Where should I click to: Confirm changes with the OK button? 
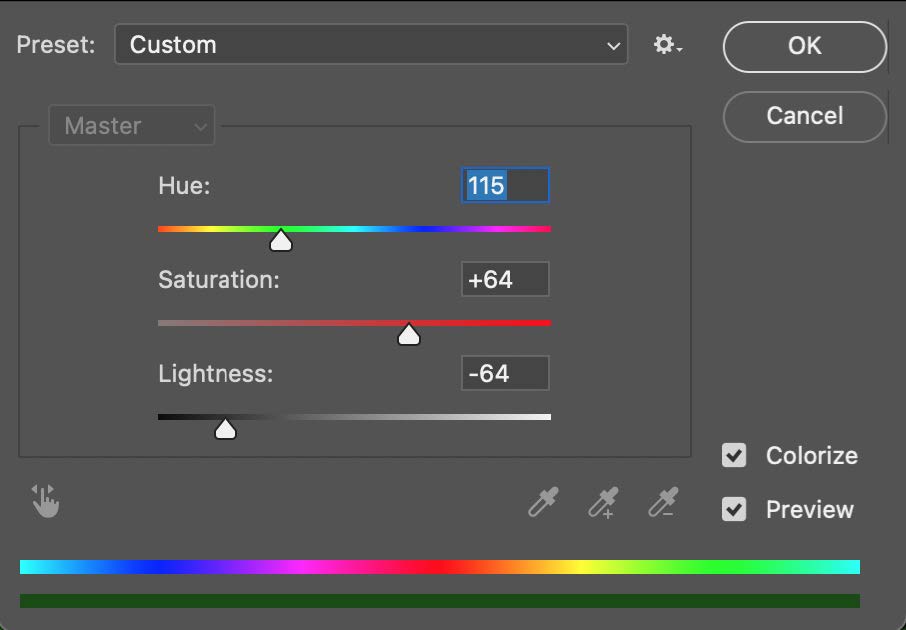click(x=804, y=46)
